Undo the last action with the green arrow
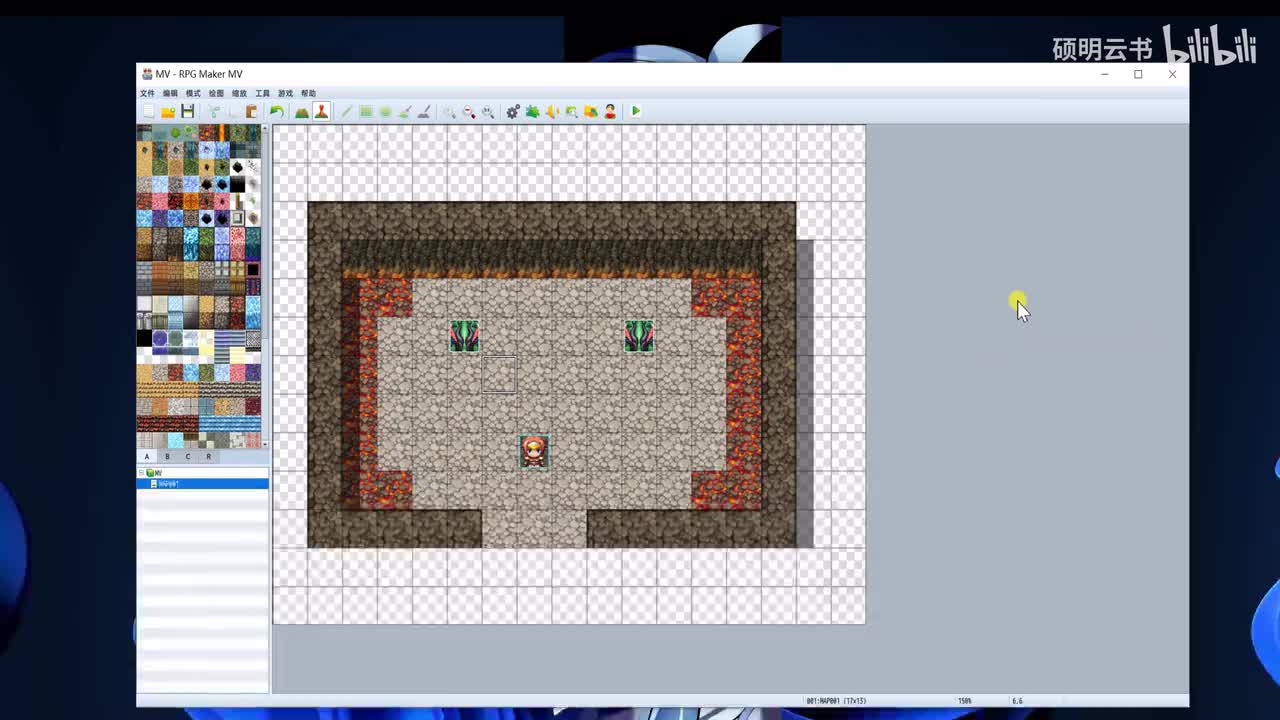 (276, 112)
